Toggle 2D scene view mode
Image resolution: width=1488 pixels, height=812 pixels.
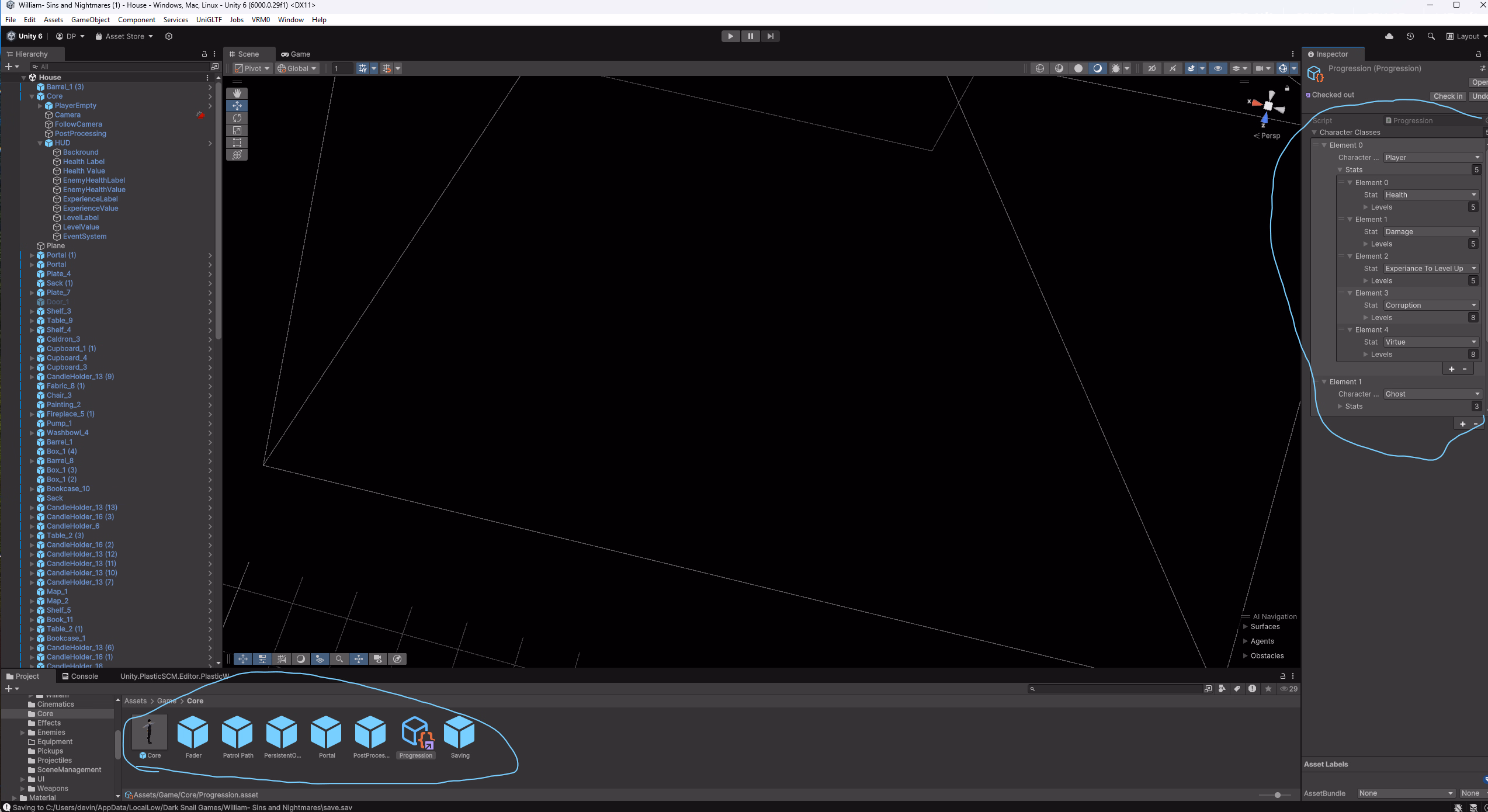pos(1151,68)
